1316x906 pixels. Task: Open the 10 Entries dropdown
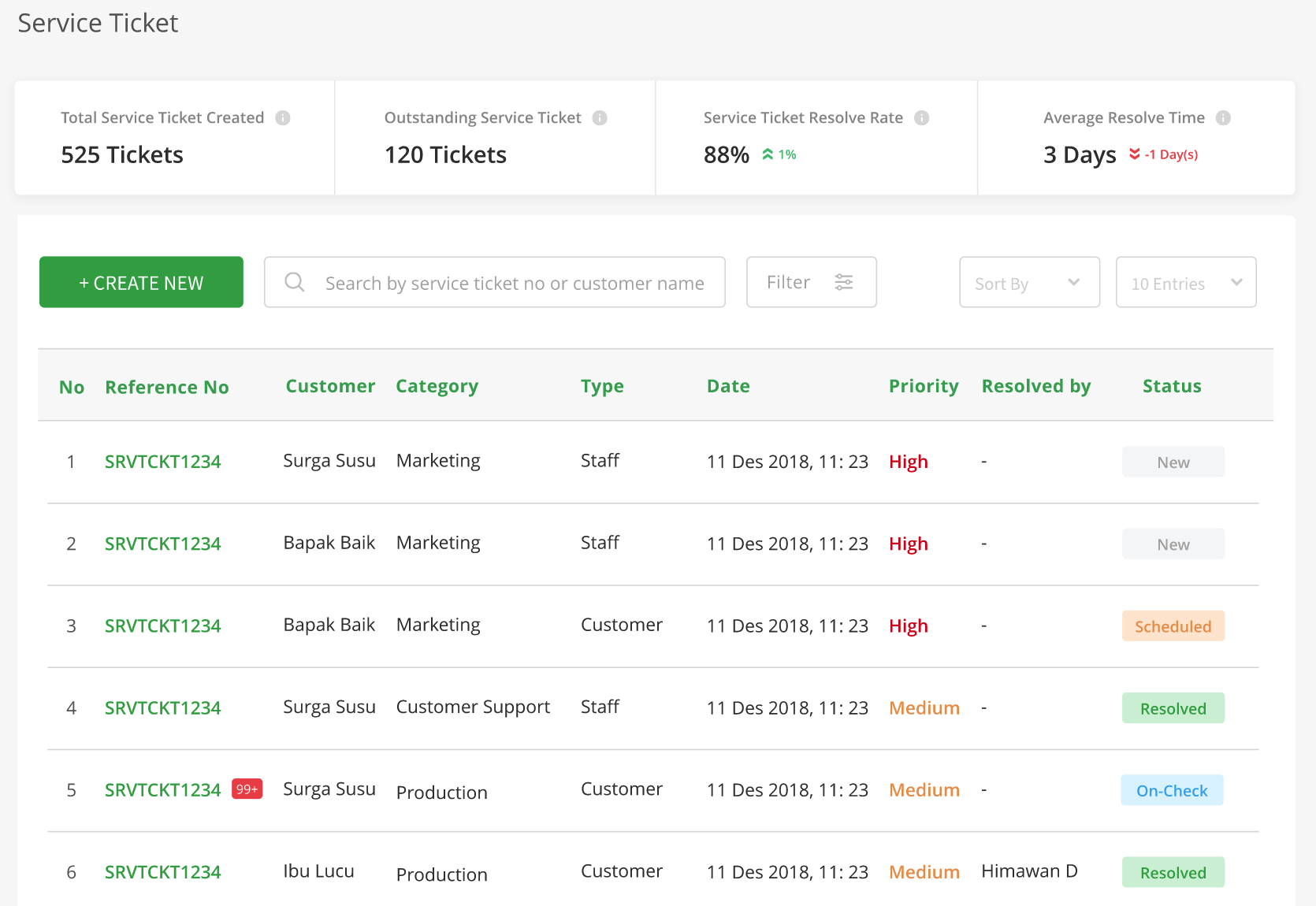[x=1186, y=282]
